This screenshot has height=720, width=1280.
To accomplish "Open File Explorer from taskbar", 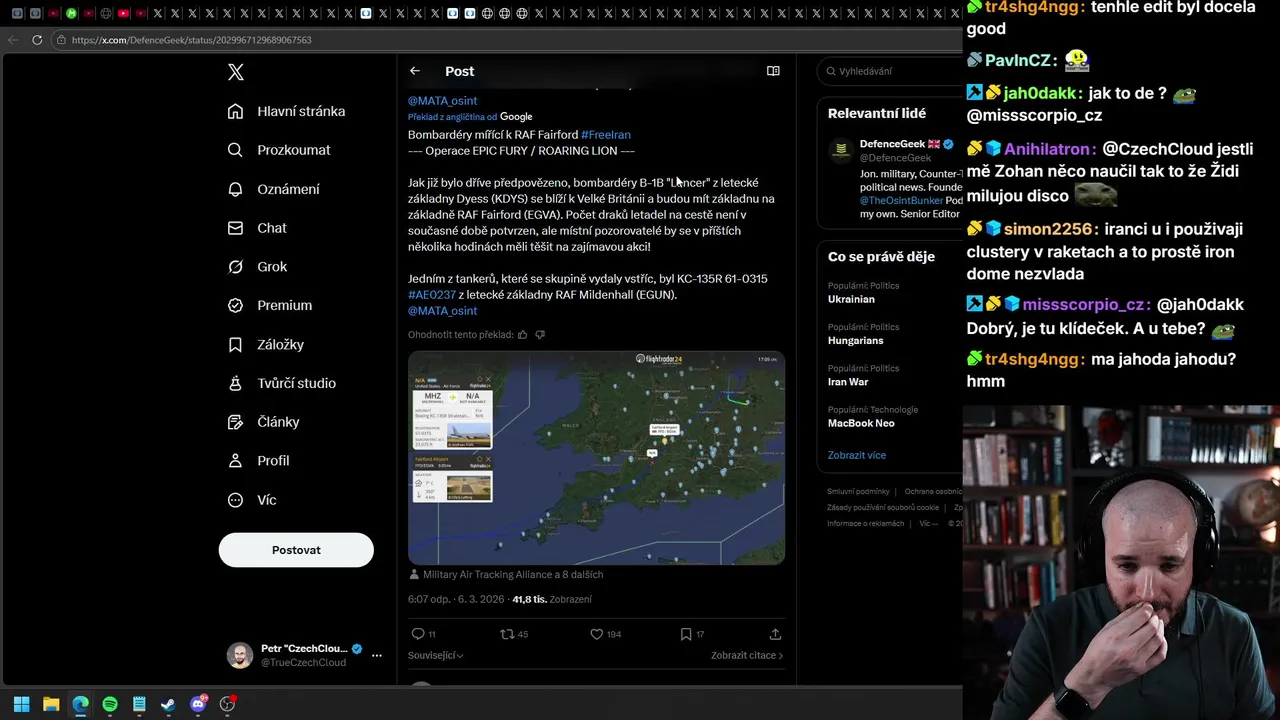I will pyautogui.click(x=51, y=704).
